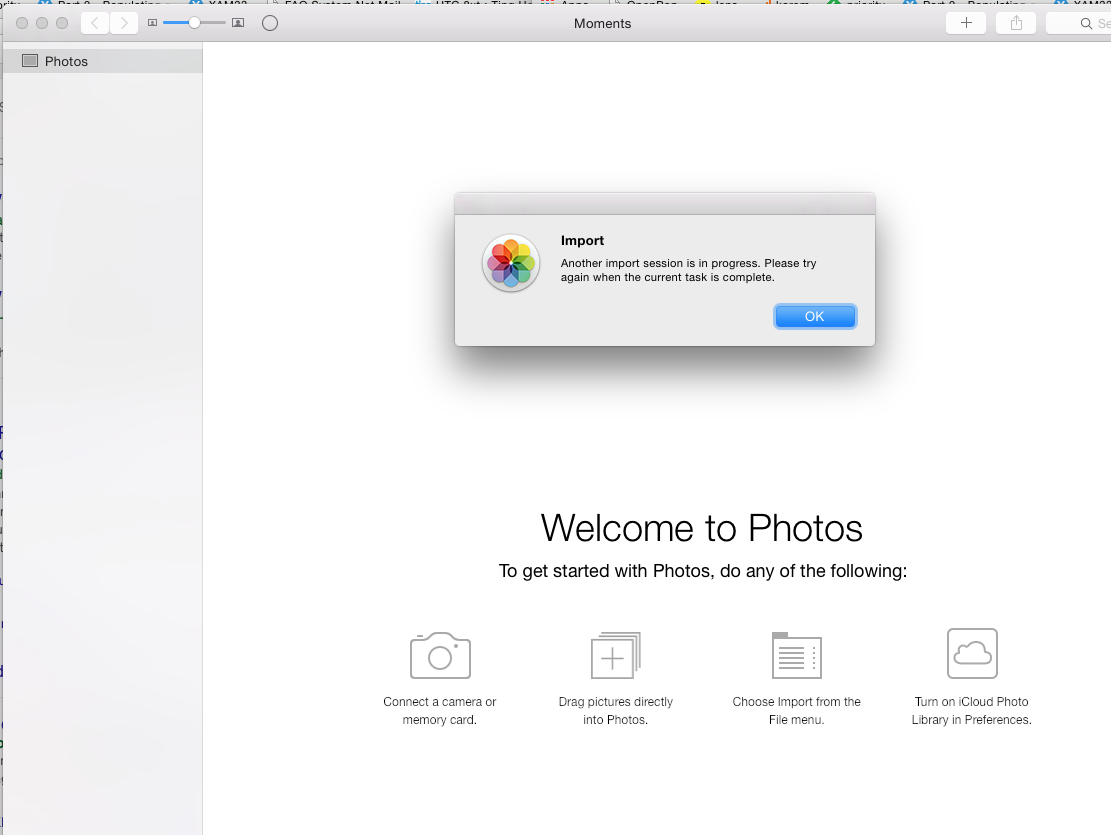The width and height of the screenshot is (1111, 835).
Task: Go back with the left chevron button
Action: tap(95, 23)
